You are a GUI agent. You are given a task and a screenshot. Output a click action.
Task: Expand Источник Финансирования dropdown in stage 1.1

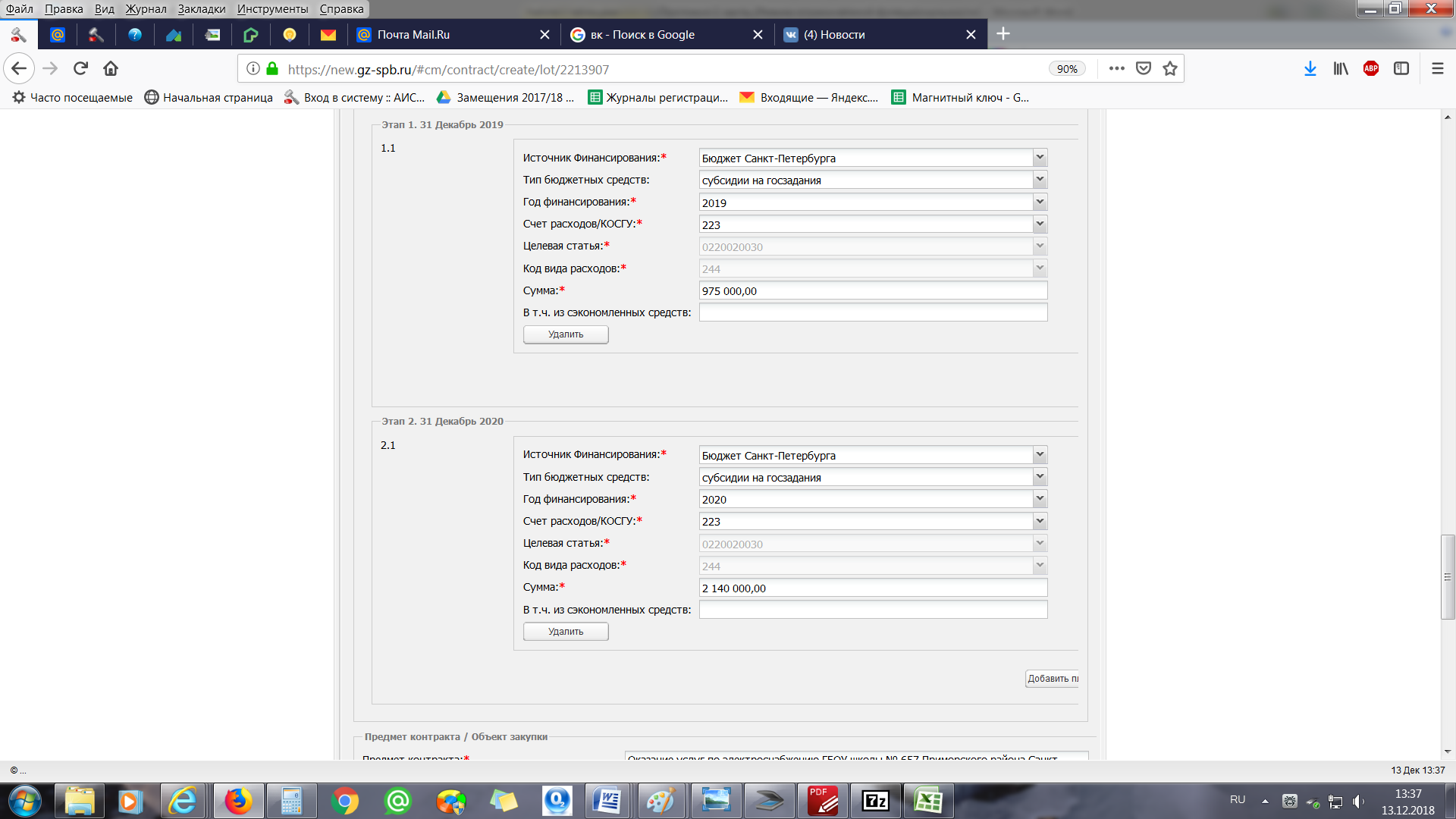click(1040, 158)
